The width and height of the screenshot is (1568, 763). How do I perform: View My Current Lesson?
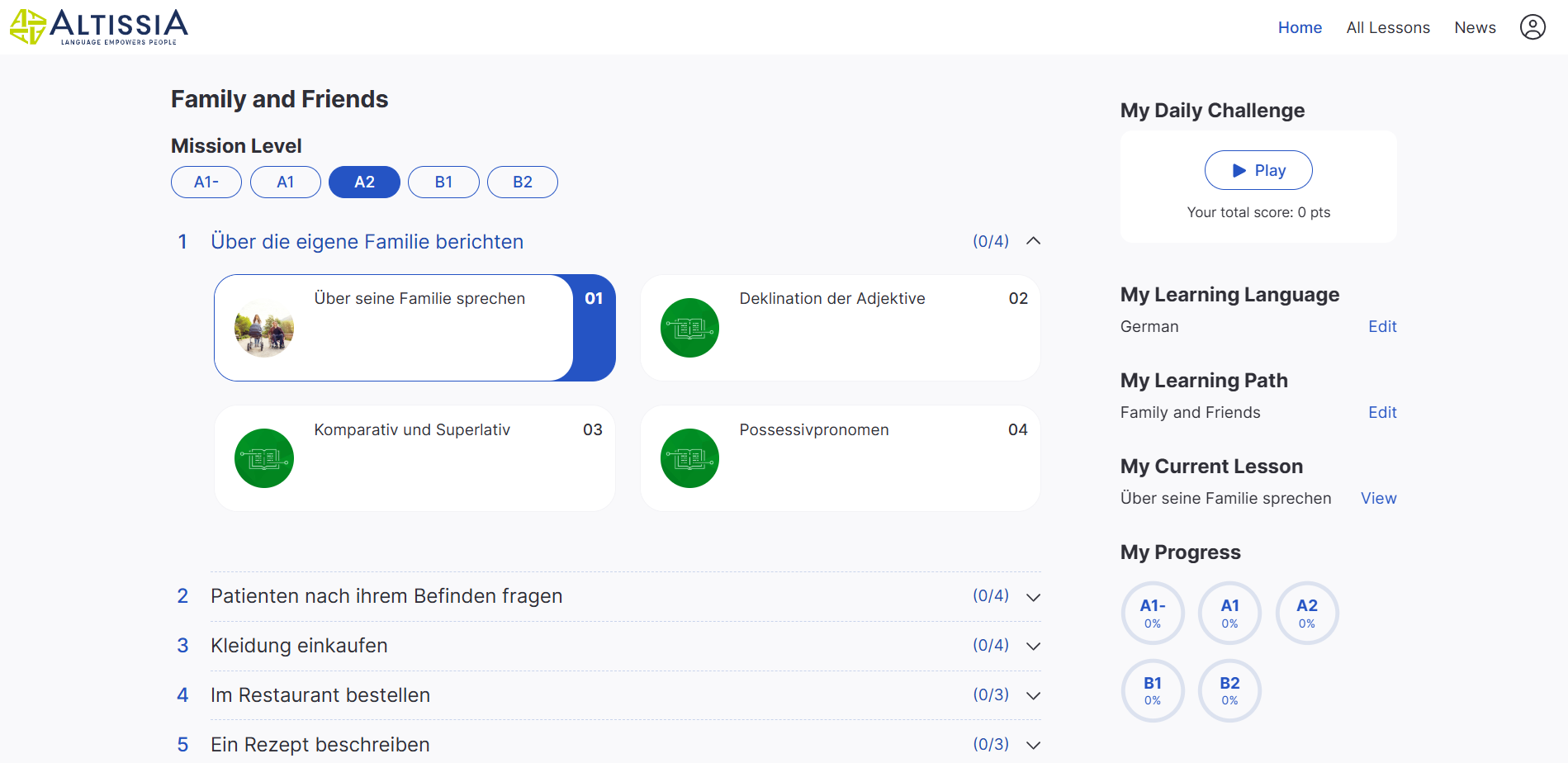click(1378, 498)
